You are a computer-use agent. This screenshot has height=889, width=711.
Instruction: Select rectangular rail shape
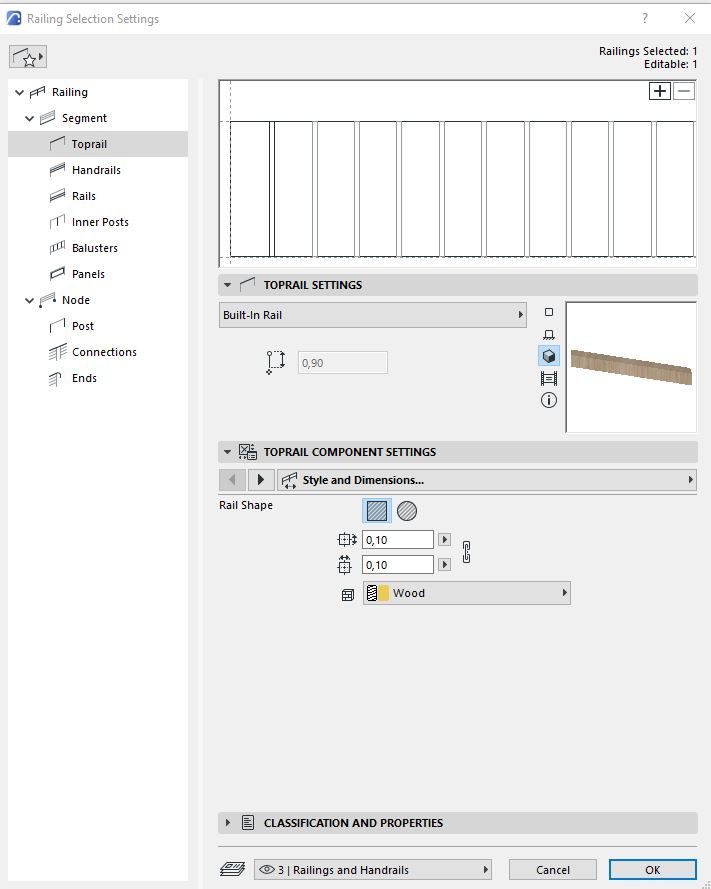(377, 511)
